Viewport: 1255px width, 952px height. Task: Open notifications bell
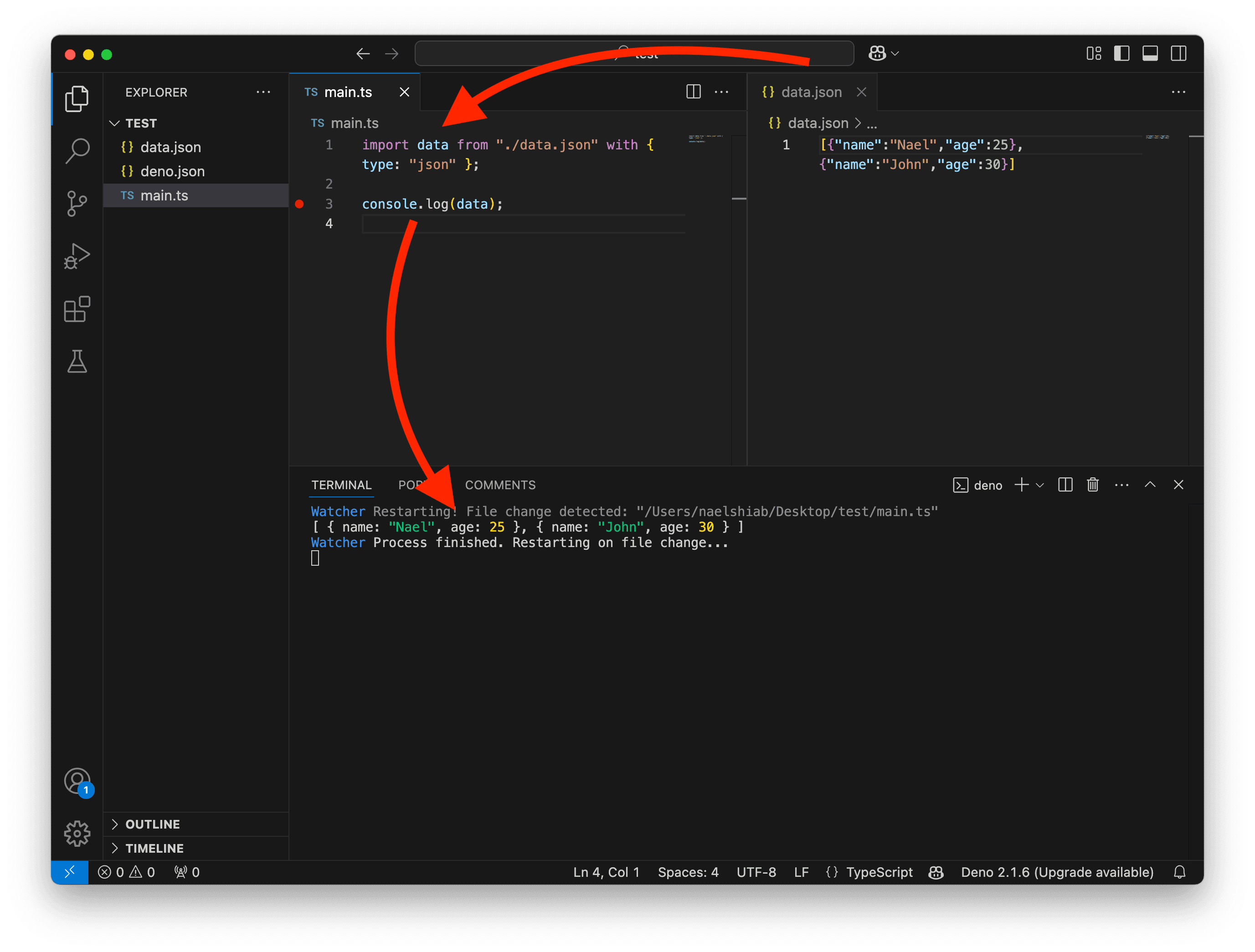1179,872
